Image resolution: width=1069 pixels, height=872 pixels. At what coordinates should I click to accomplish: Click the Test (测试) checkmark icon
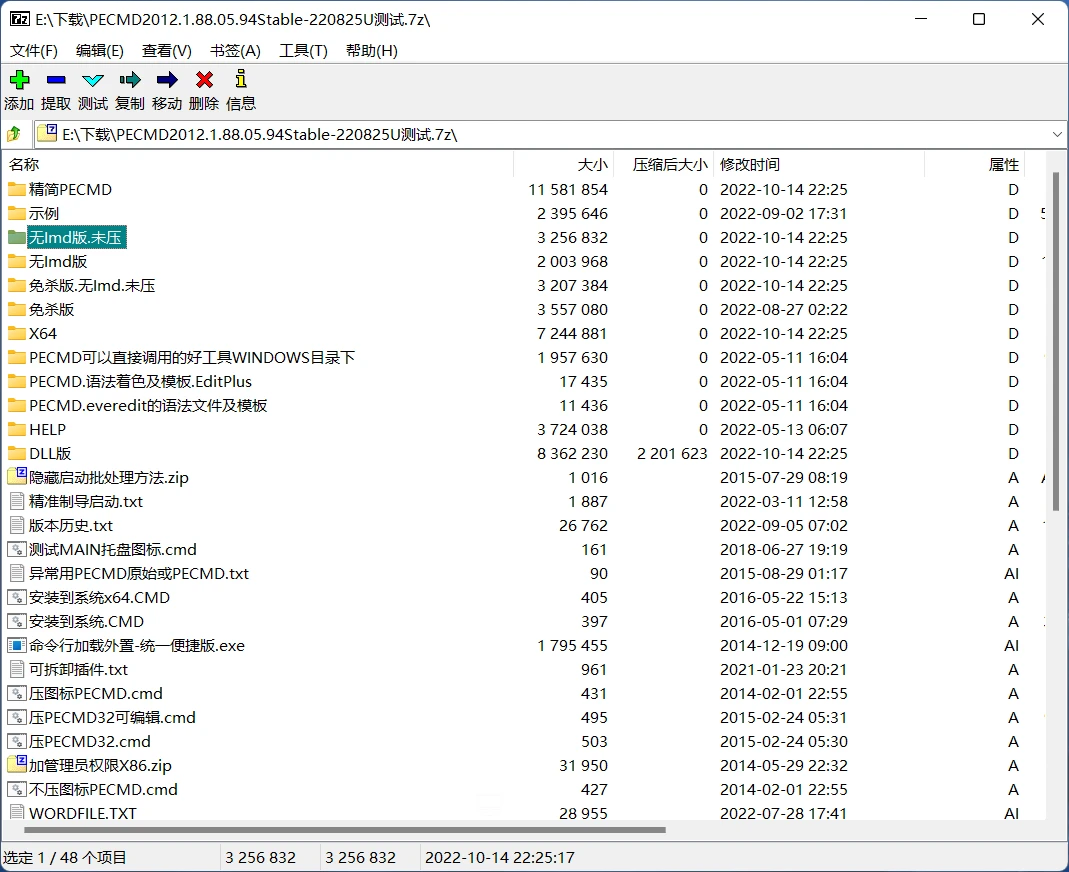click(93, 80)
